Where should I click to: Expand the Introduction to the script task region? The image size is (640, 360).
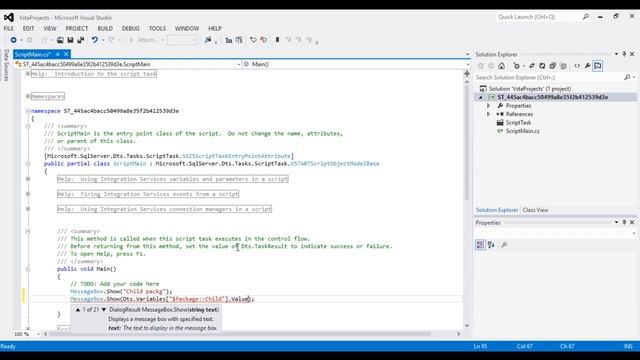tap(27, 74)
